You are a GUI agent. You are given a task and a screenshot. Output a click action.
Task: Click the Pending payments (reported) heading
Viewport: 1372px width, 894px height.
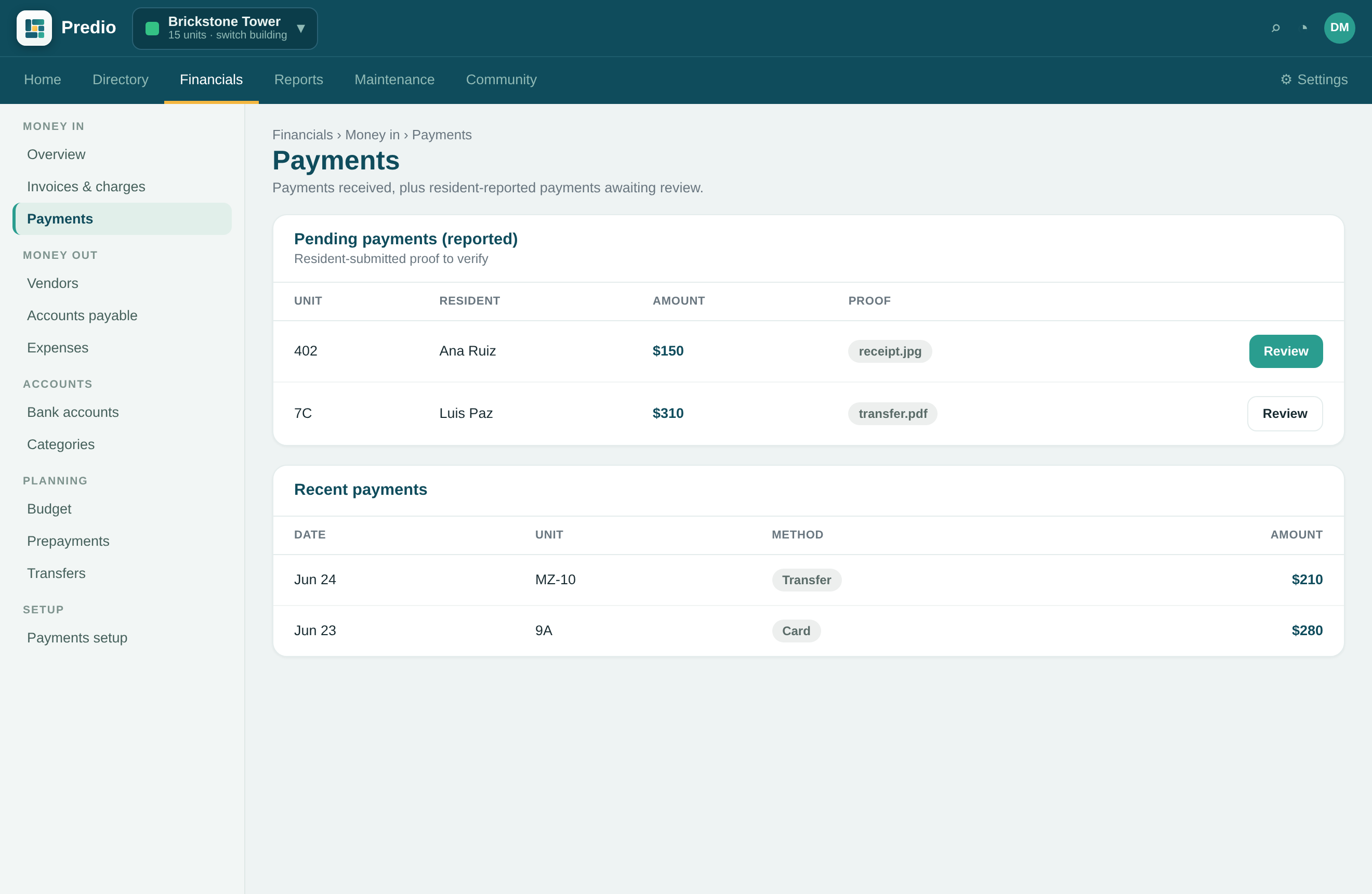[x=406, y=239]
